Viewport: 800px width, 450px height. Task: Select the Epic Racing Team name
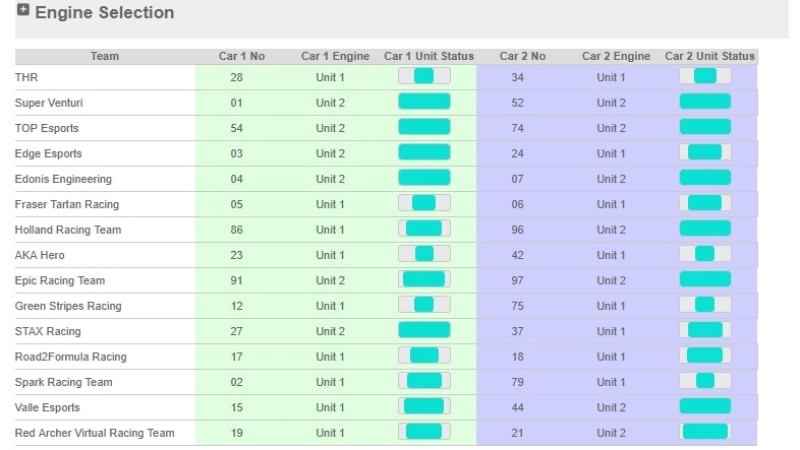pos(60,281)
